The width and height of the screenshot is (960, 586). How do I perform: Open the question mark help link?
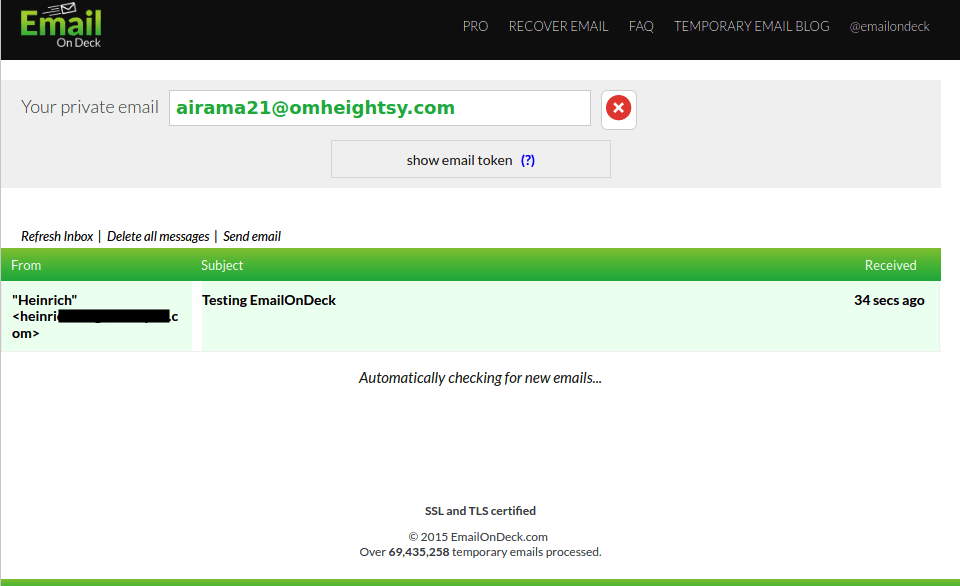click(528, 160)
